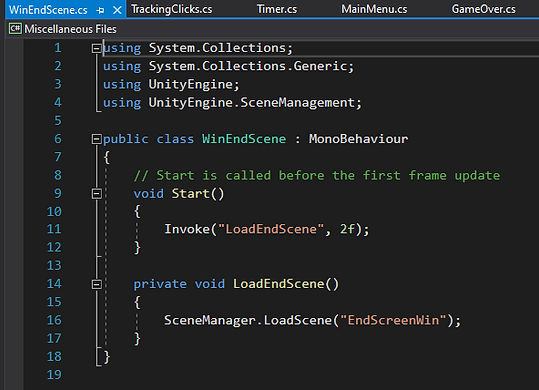Image resolution: width=539 pixels, height=390 pixels.
Task: Select the WinEndScene.cs tab
Action: tap(48, 10)
